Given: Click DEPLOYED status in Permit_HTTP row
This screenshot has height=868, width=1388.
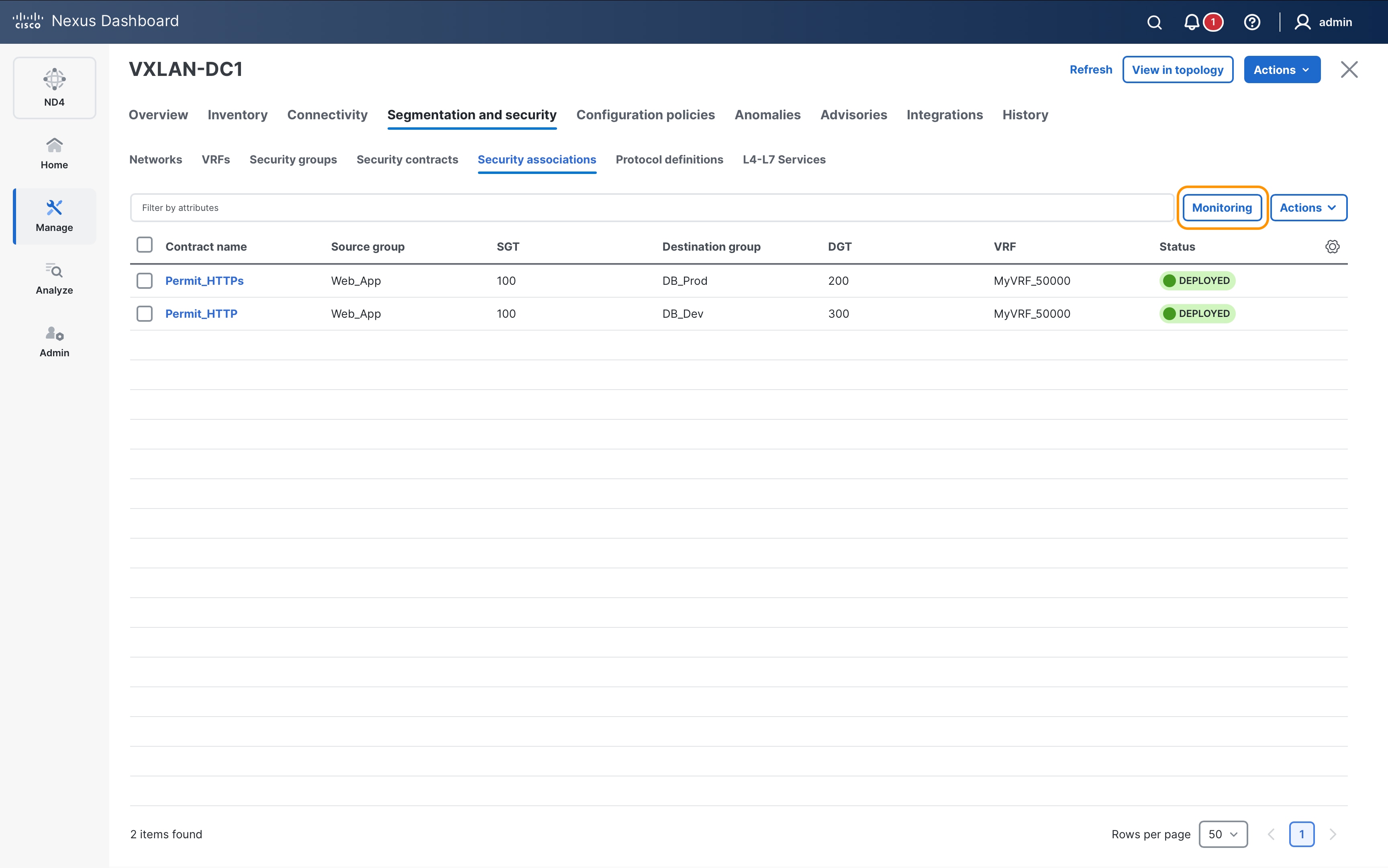Looking at the screenshot, I should pyautogui.click(x=1197, y=313).
